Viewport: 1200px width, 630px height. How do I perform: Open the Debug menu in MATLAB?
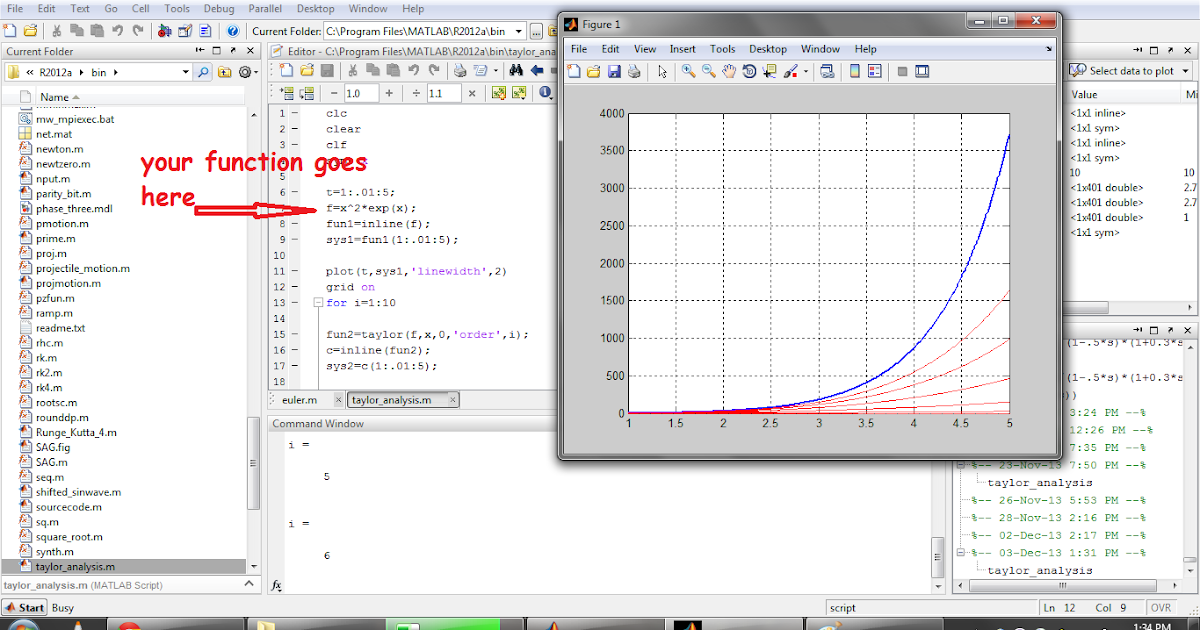point(218,9)
